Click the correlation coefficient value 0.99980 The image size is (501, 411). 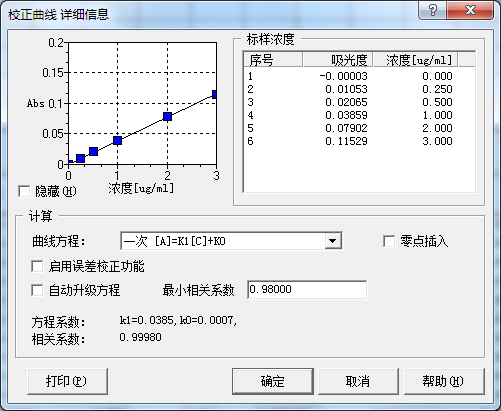140,337
